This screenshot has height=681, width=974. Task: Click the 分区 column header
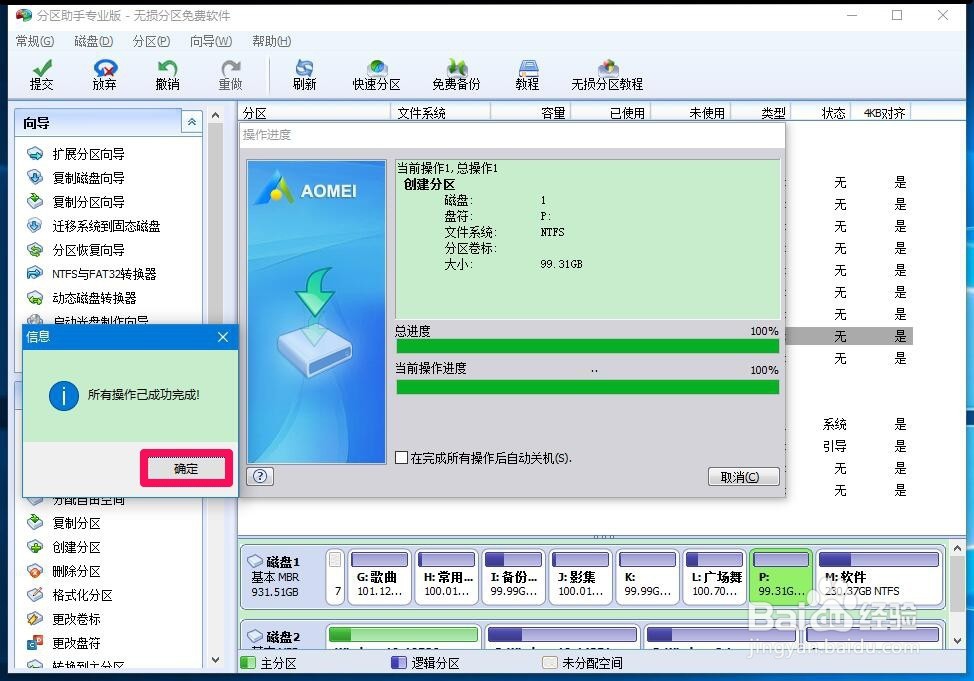(315, 112)
